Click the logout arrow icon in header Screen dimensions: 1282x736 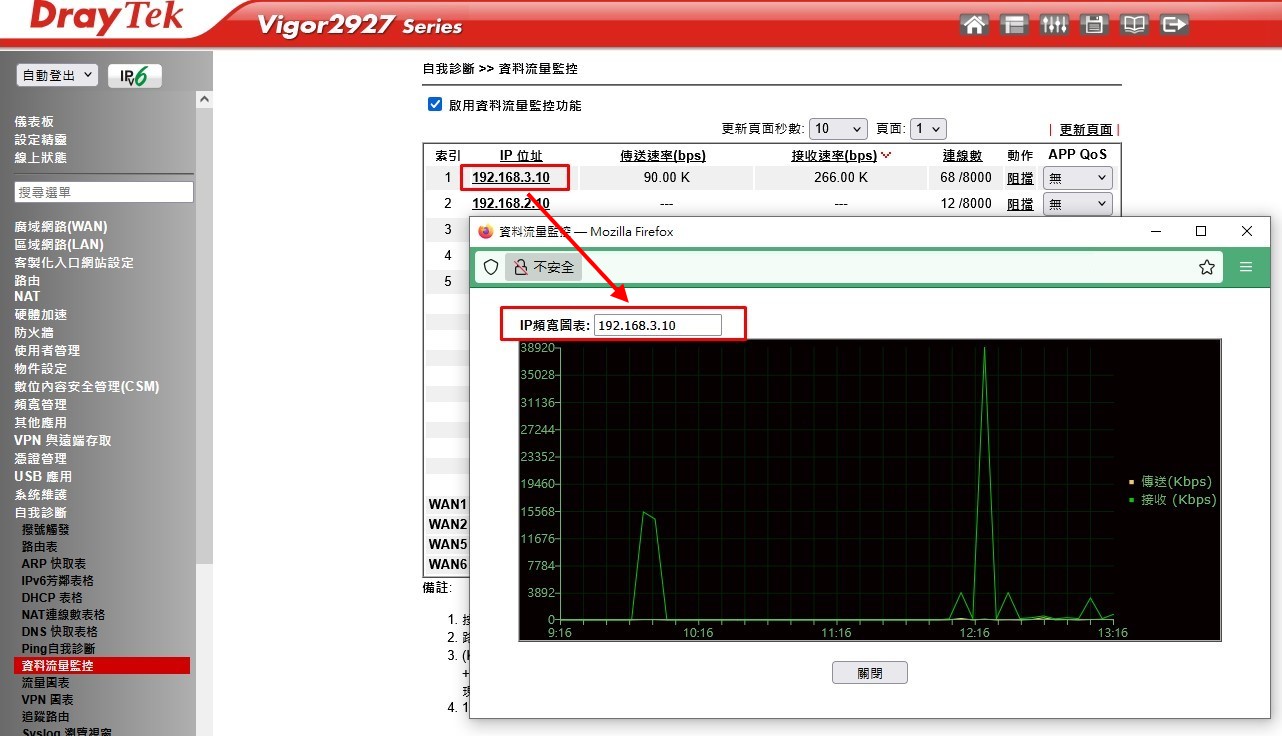[1174, 25]
